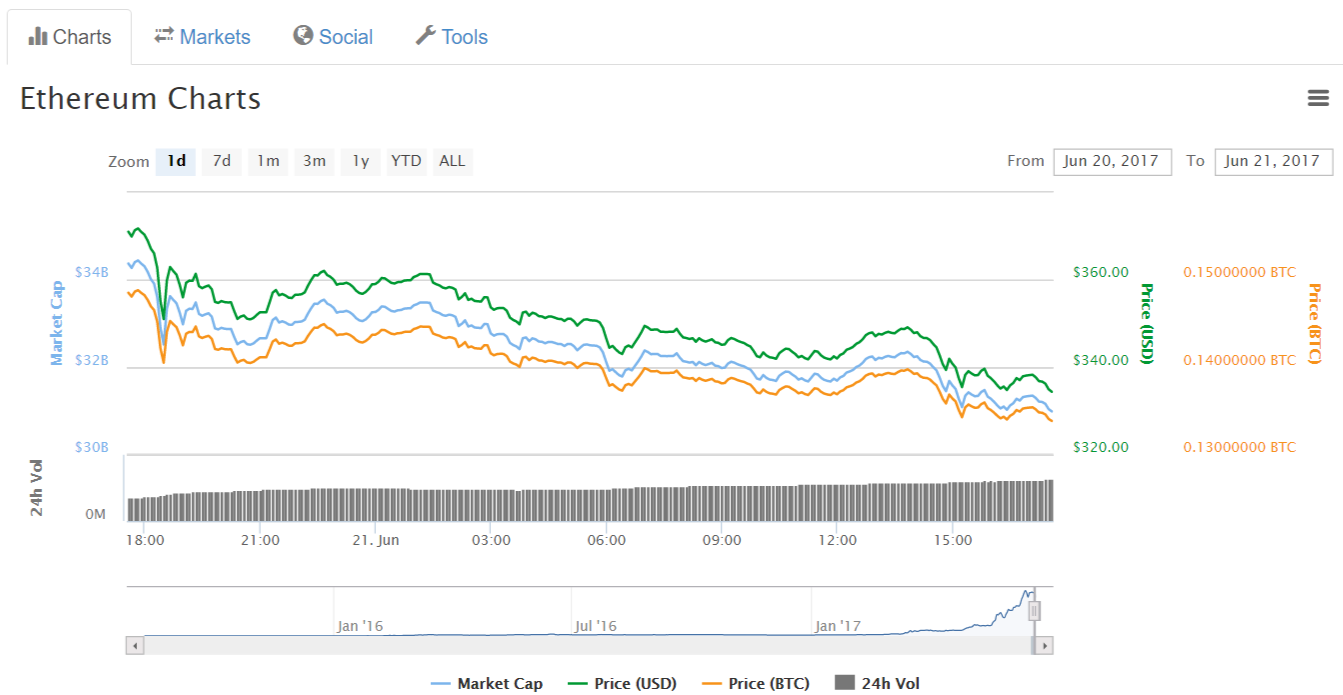Screen dimensions: 1343x695
Task: Choose the 3m zoom button
Action: coord(314,161)
